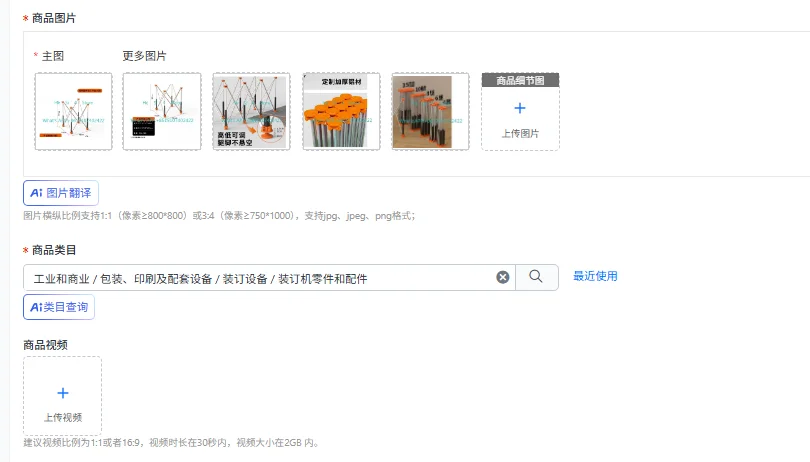Viewport: 810px width, 462px height.
Task: Clear the 商品类目 field with the X icon
Action: [503, 277]
